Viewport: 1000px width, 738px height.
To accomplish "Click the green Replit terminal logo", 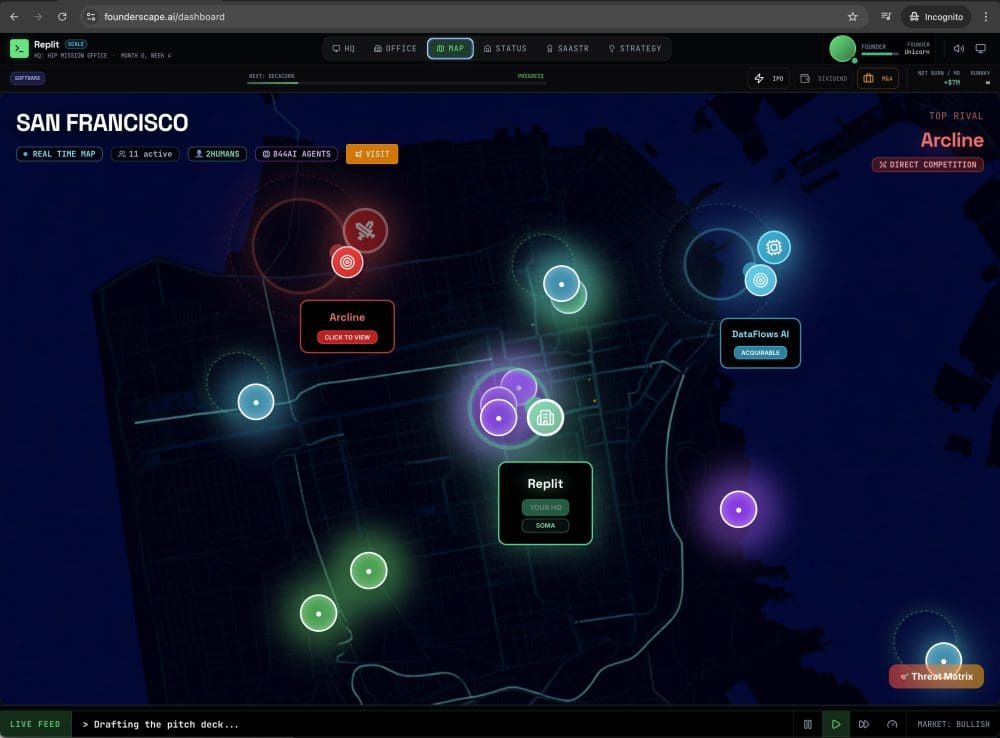I will [19, 48].
